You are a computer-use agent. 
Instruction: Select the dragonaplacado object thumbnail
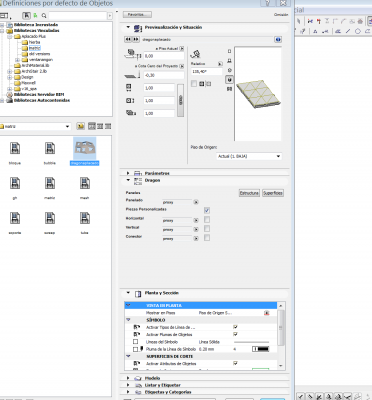(x=85, y=149)
